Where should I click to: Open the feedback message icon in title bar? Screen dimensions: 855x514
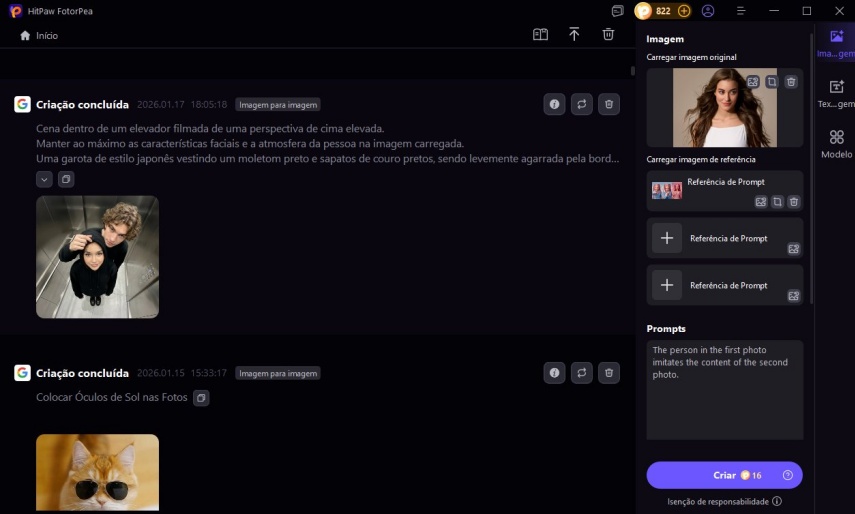point(617,11)
